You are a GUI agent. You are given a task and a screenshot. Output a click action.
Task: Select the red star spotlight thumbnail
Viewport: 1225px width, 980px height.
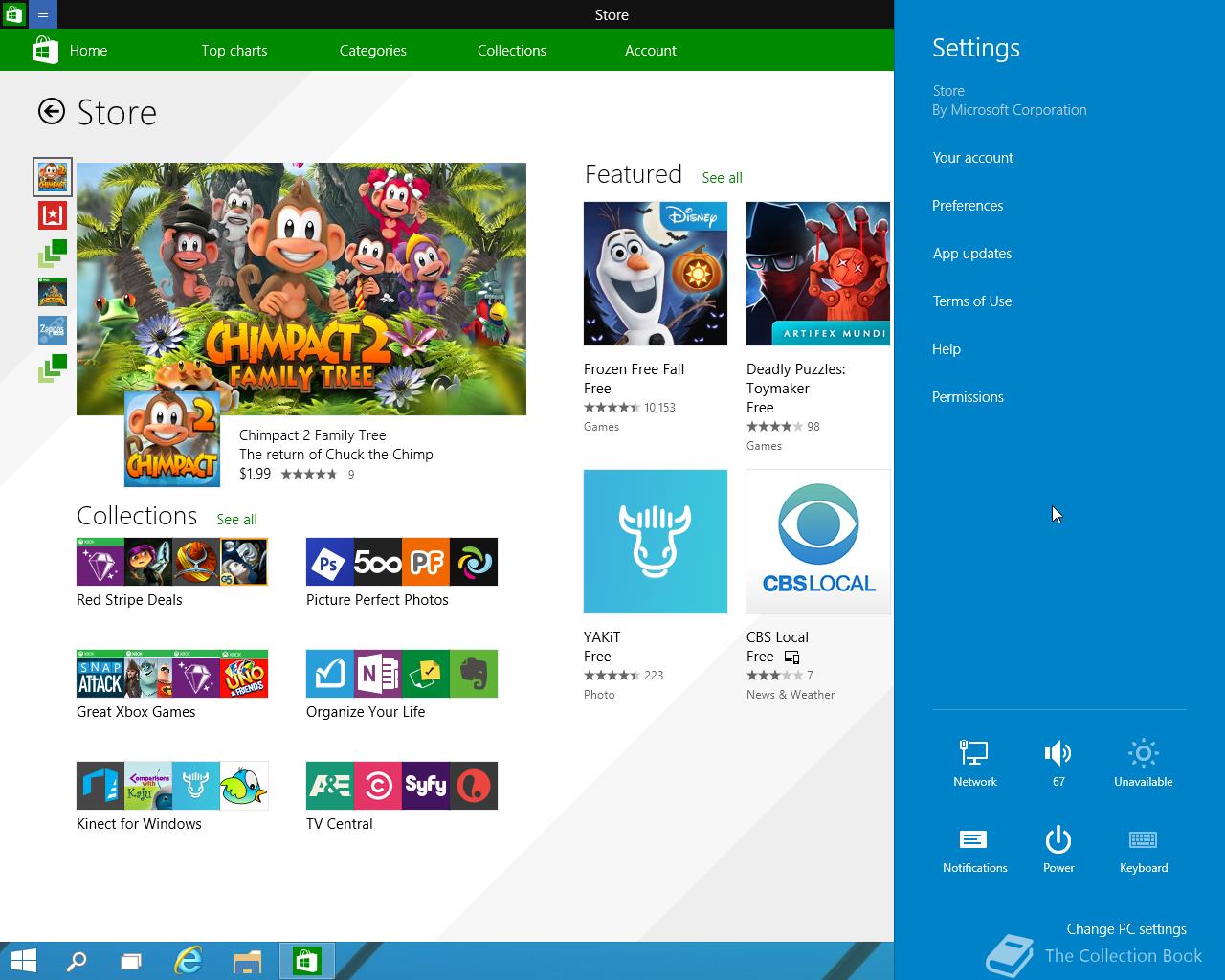[52, 215]
